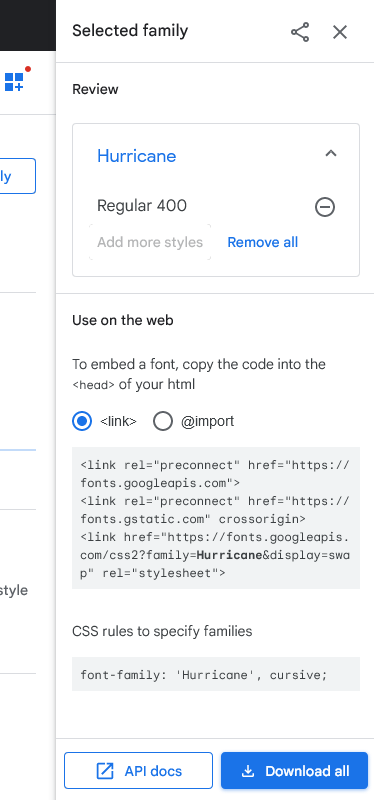Open the API docs text label
The width and height of the screenshot is (374, 800).
point(153,771)
